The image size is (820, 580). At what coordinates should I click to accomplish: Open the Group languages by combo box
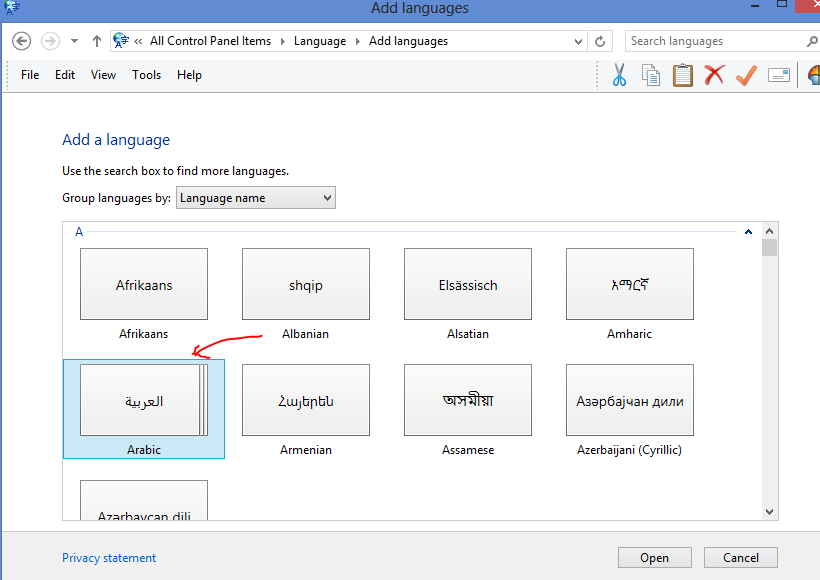(255, 197)
